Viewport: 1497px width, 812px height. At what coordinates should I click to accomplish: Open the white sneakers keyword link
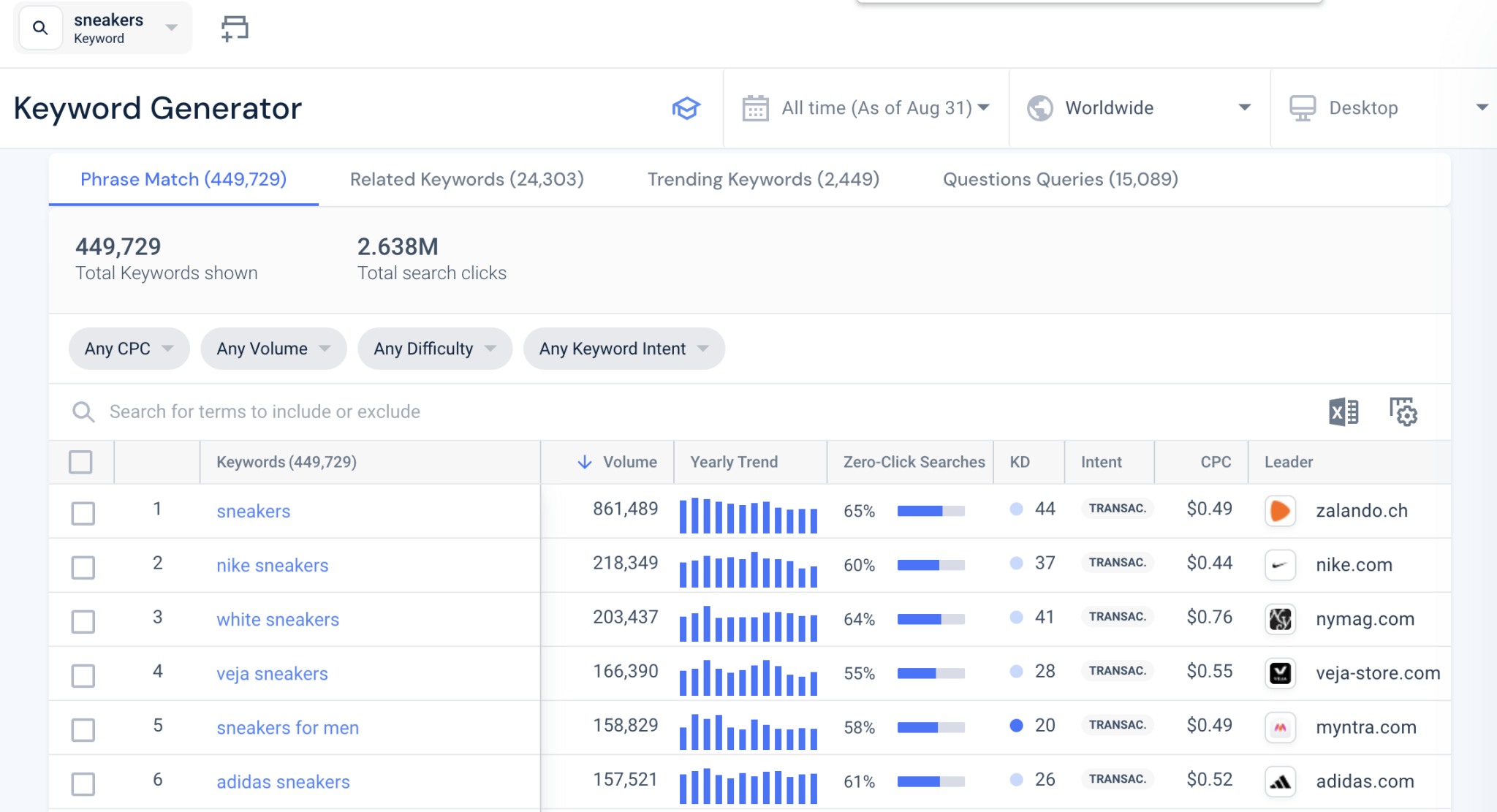(x=278, y=620)
